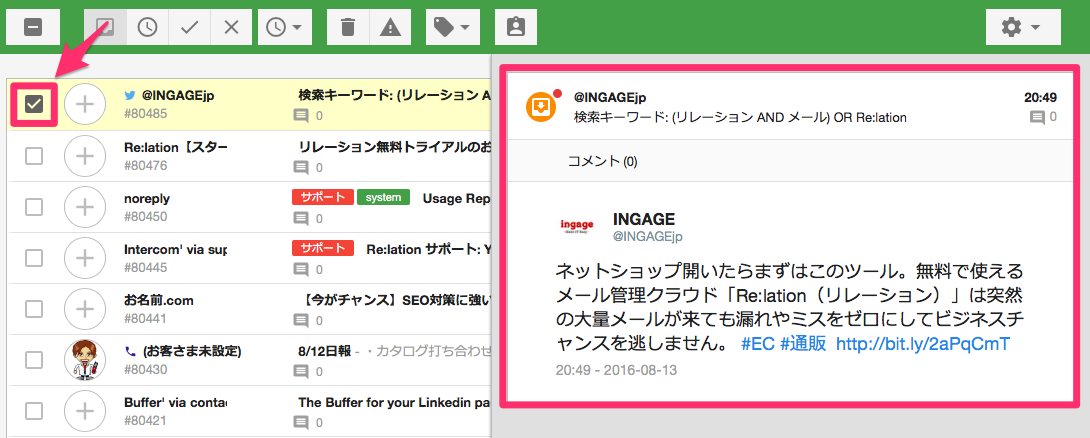Click the deselect-all minus toolbar button

[x=33, y=27]
